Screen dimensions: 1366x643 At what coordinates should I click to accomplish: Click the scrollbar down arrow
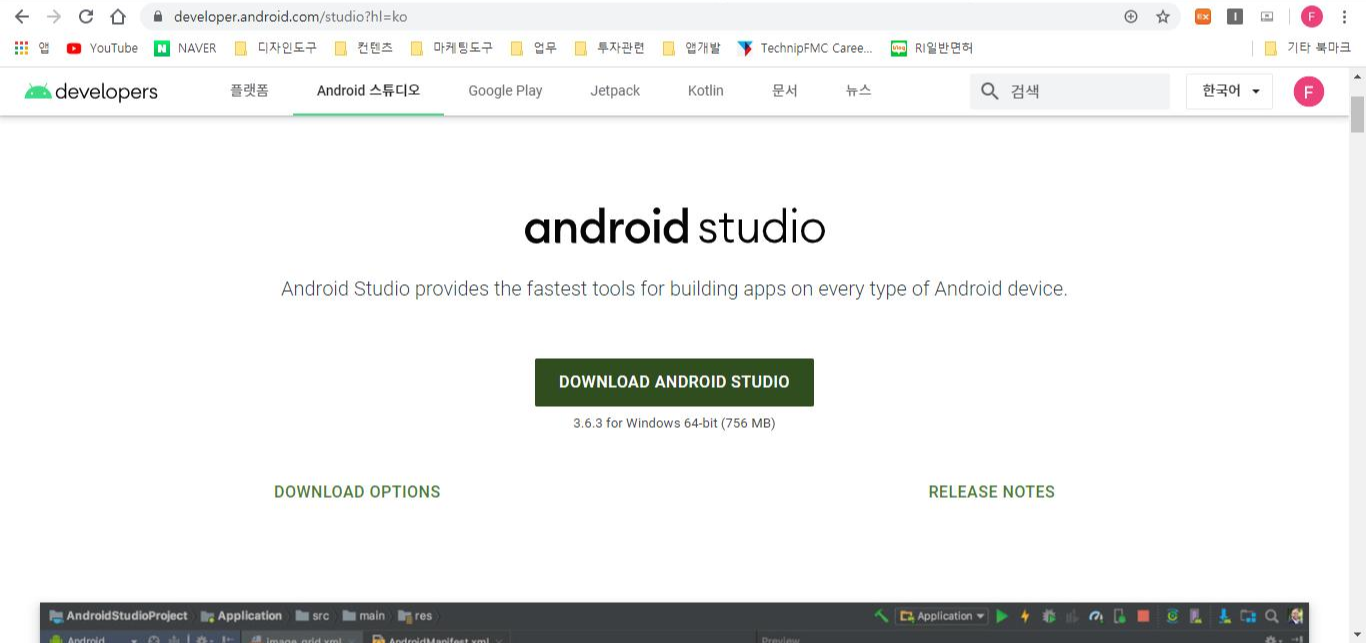click(x=1357, y=636)
